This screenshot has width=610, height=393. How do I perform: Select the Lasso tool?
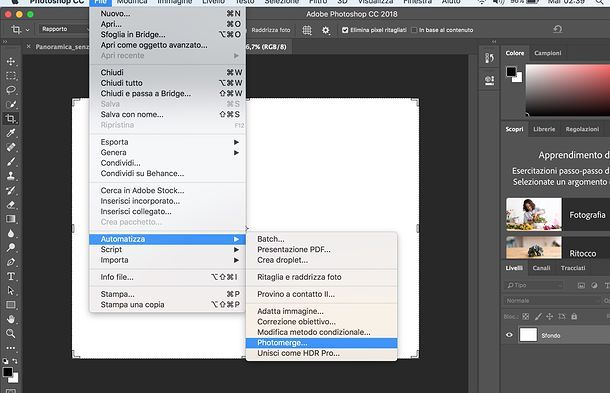(x=11, y=90)
